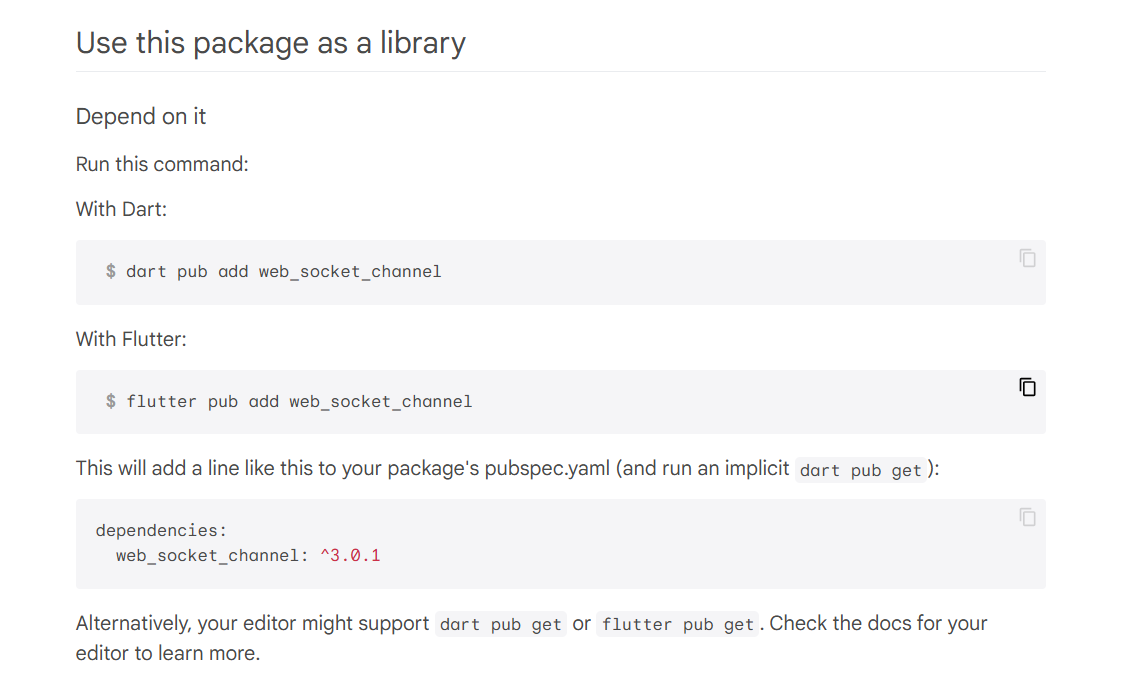Viewport: 1136px width, 680px height.
Task: Click the ^3.0.1 version text
Action: point(351,555)
